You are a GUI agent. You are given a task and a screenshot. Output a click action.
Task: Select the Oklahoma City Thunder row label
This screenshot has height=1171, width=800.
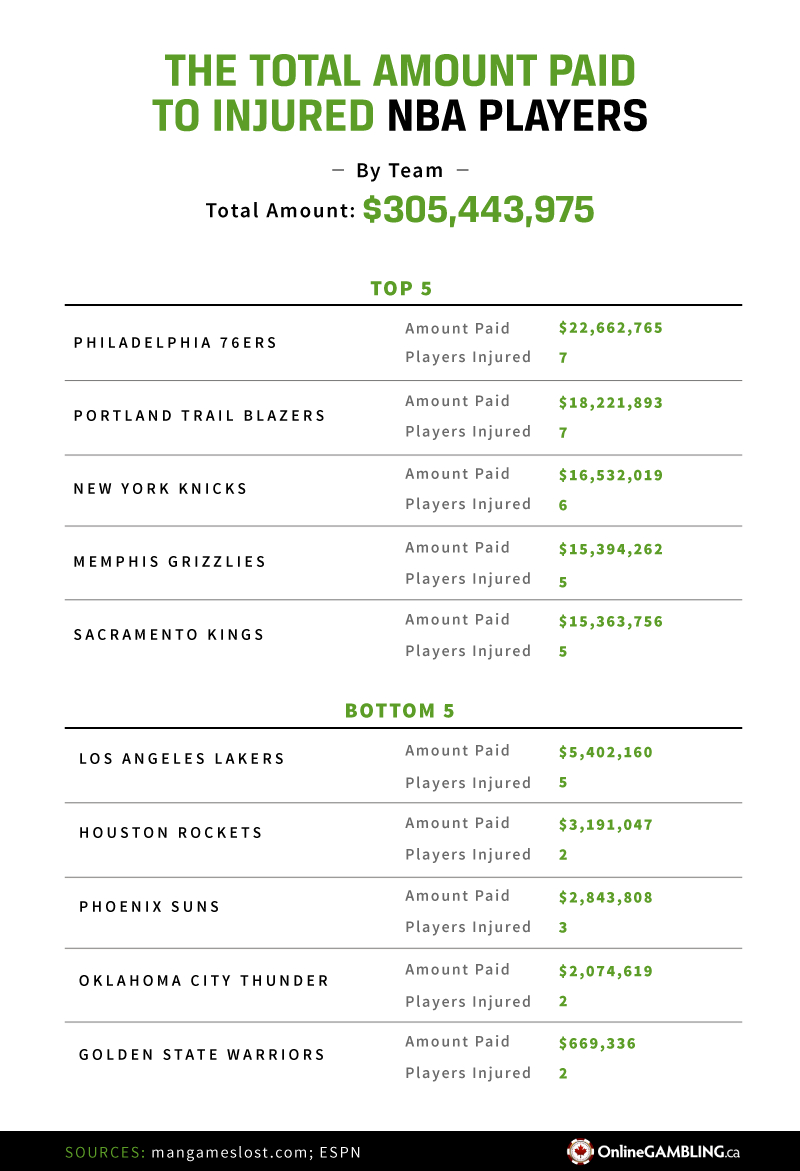(x=204, y=981)
